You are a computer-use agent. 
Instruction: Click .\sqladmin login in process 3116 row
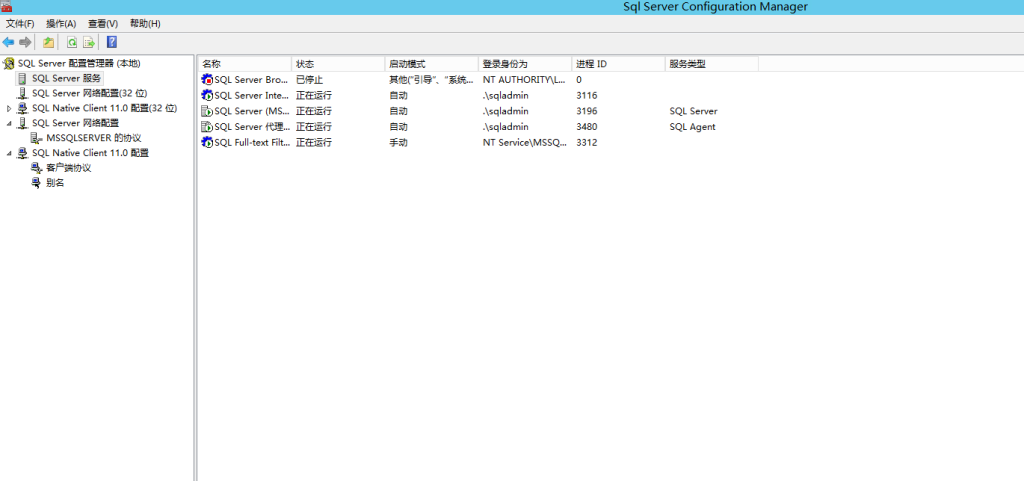(x=505, y=95)
